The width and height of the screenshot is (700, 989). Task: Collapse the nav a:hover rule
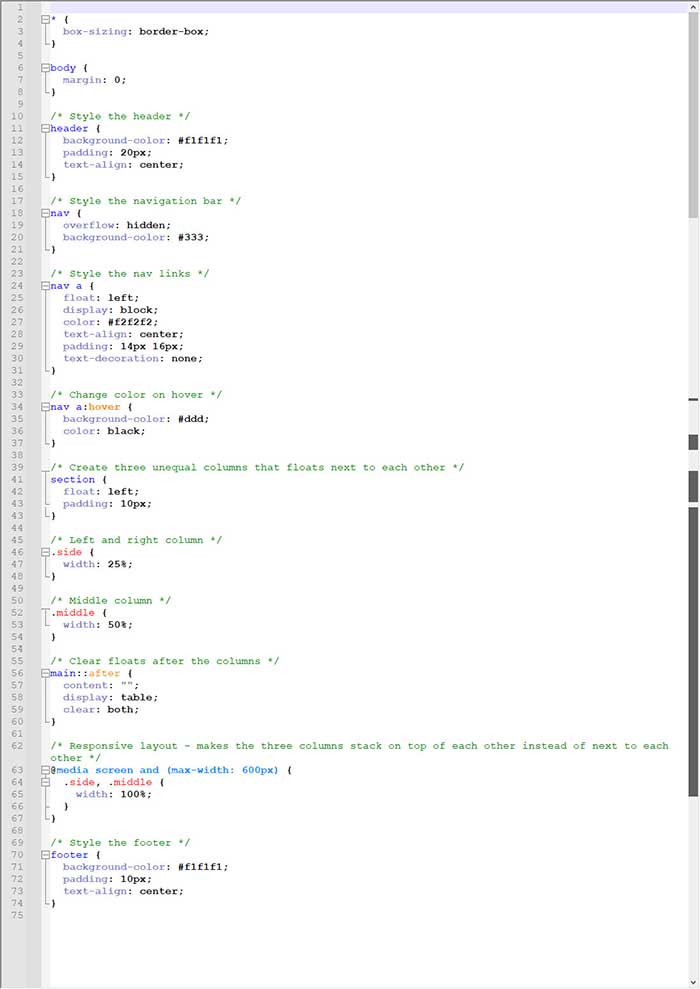[x=45, y=407]
